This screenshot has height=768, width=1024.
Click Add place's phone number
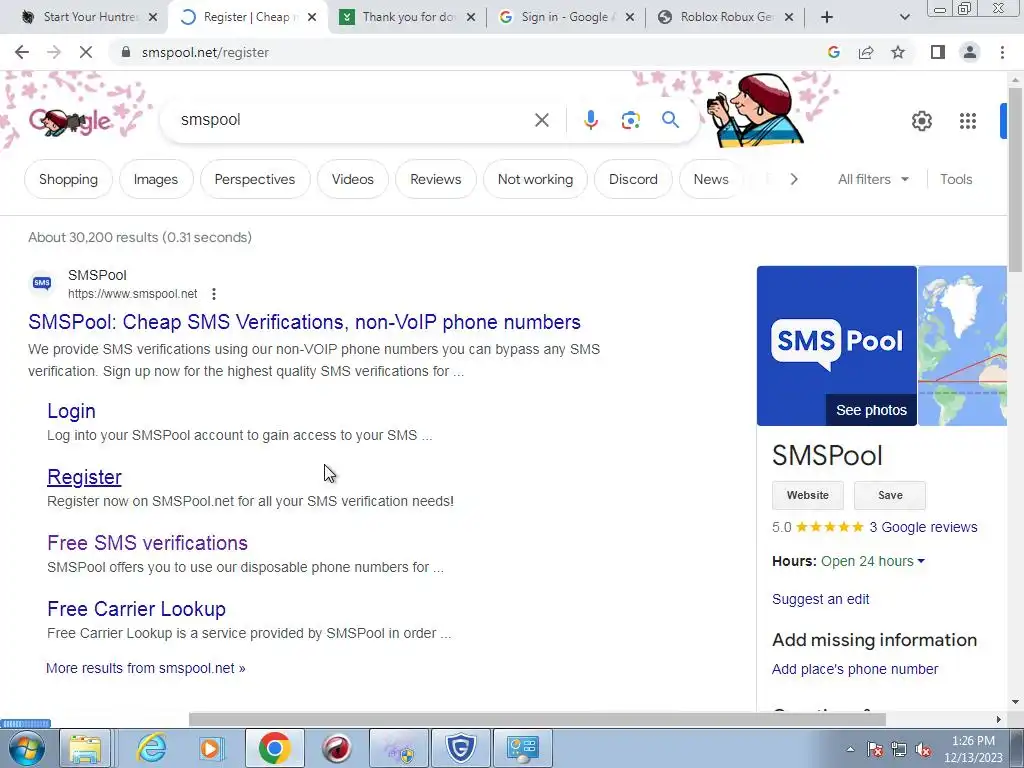coord(855,669)
